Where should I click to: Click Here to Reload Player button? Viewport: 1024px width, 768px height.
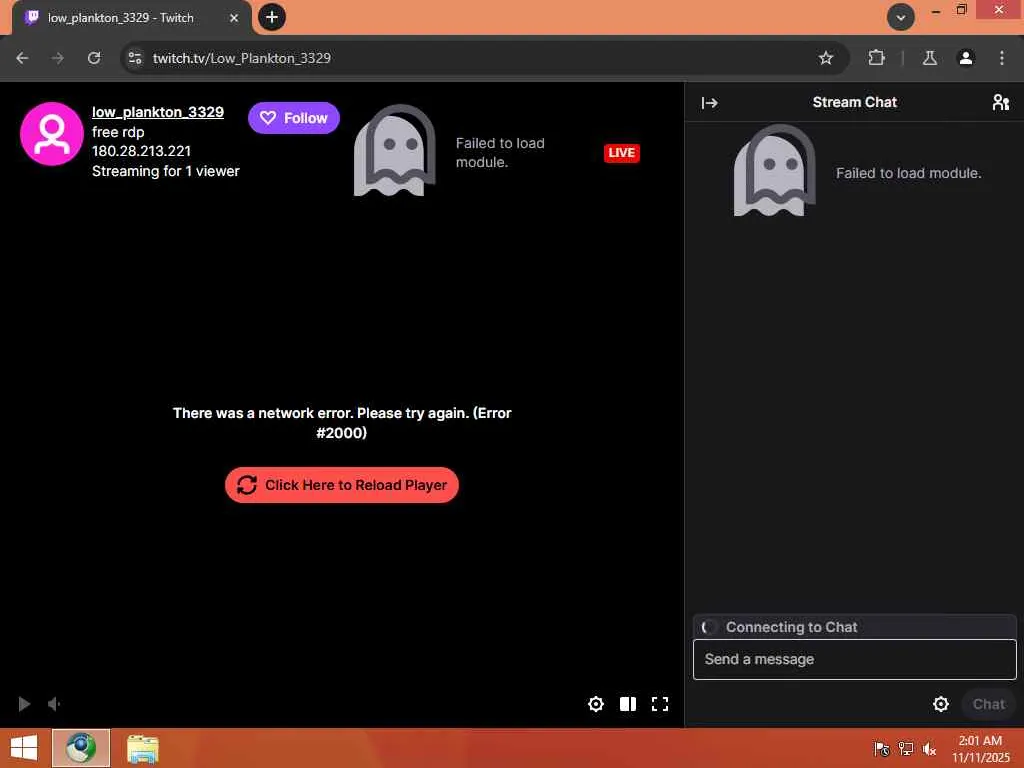[x=342, y=485]
